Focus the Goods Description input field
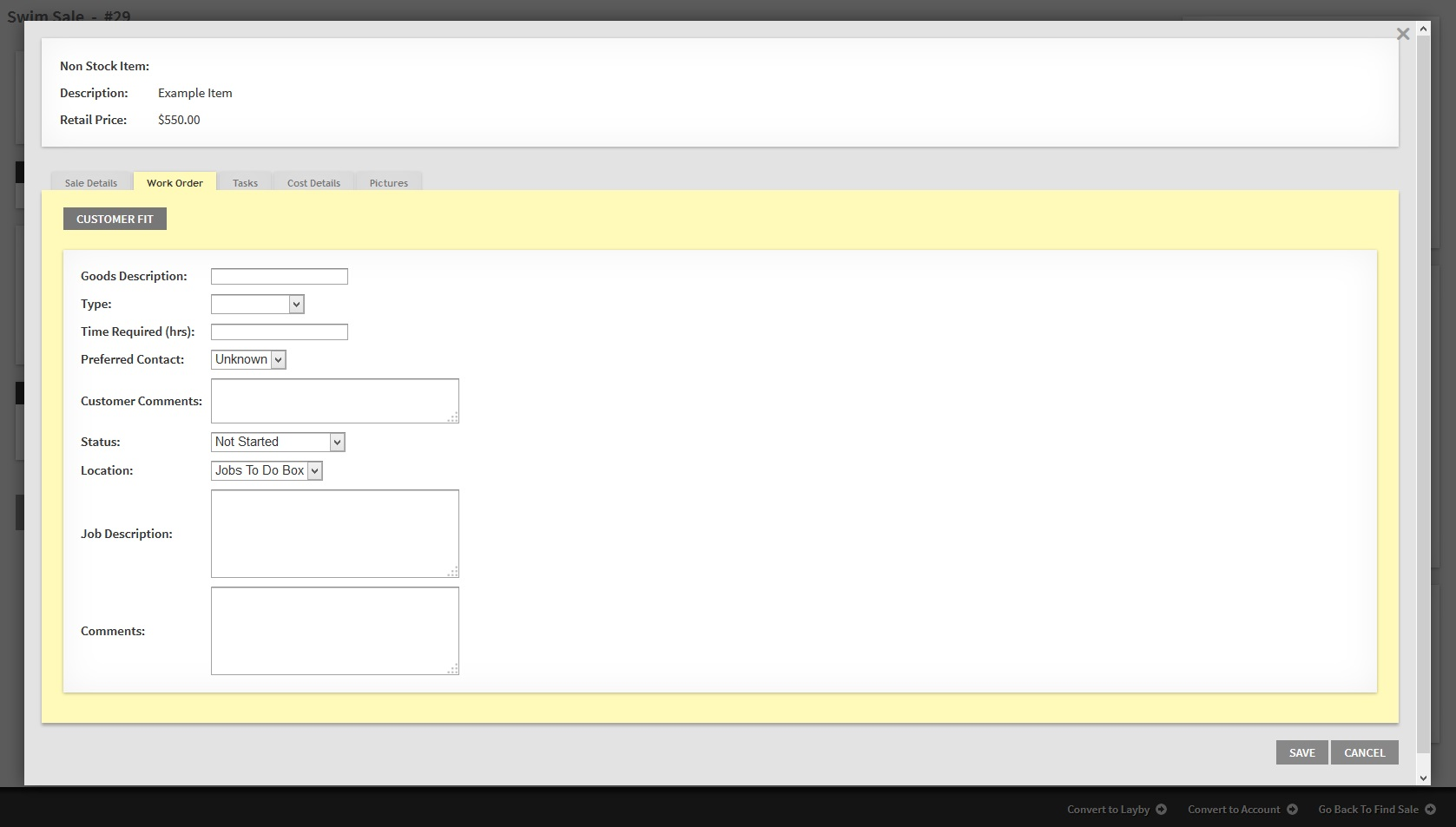The width and height of the screenshot is (1456, 827). coord(279,277)
